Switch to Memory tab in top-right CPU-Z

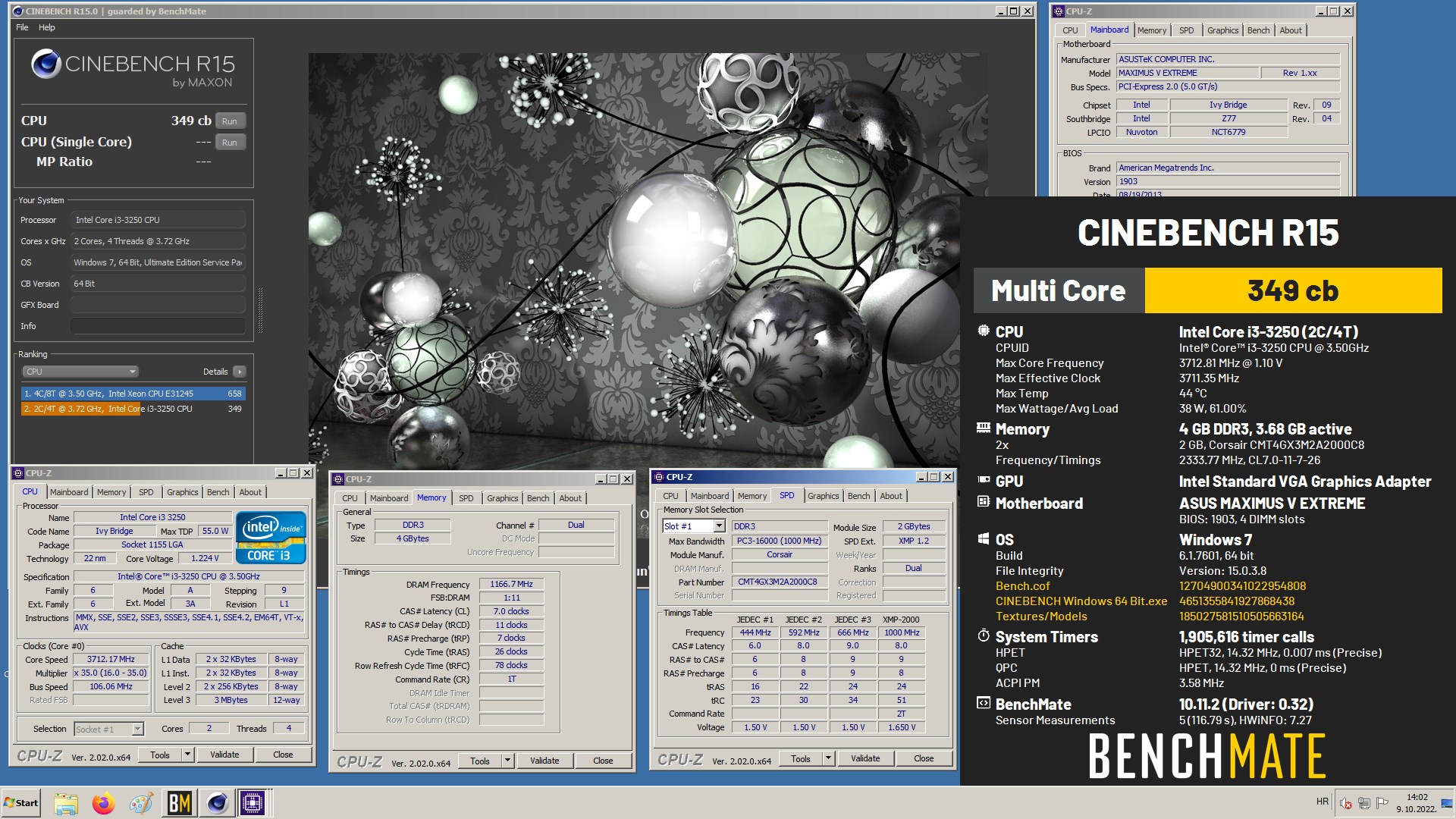(1151, 30)
